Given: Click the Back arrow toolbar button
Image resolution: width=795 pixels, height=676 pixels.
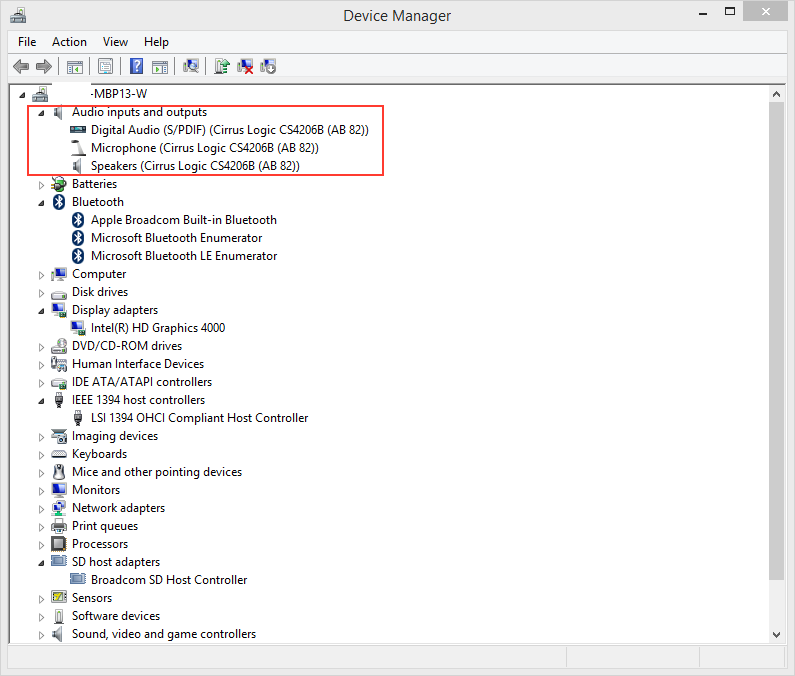Looking at the screenshot, I should click(x=21, y=66).
